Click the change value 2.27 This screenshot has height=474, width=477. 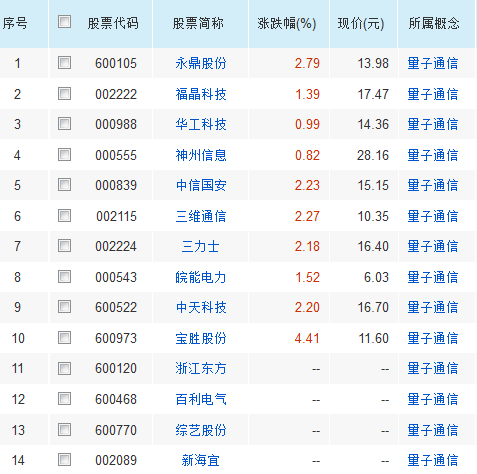(x=307, y=216)
